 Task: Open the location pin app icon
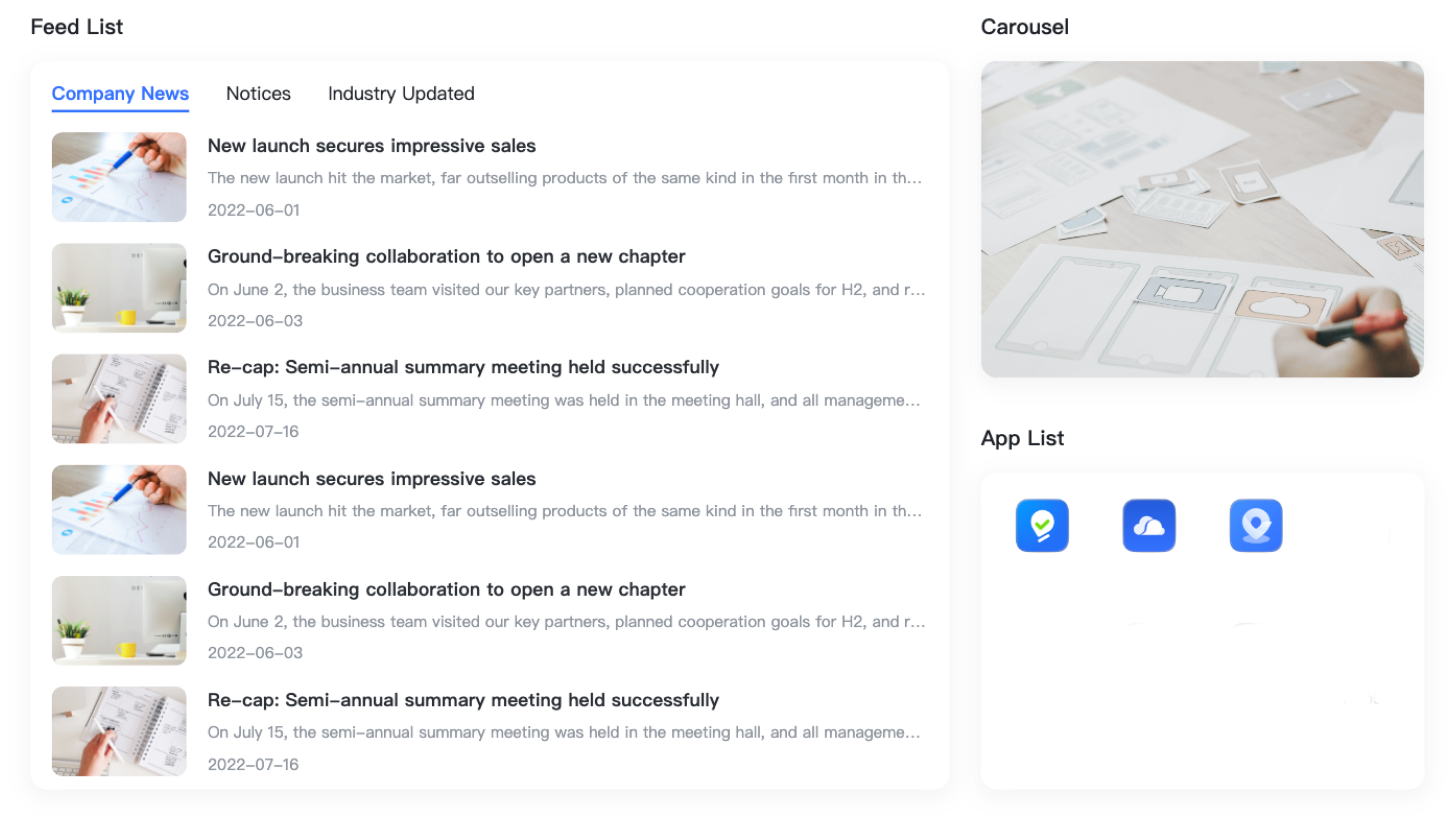[x=1256, y=525]
